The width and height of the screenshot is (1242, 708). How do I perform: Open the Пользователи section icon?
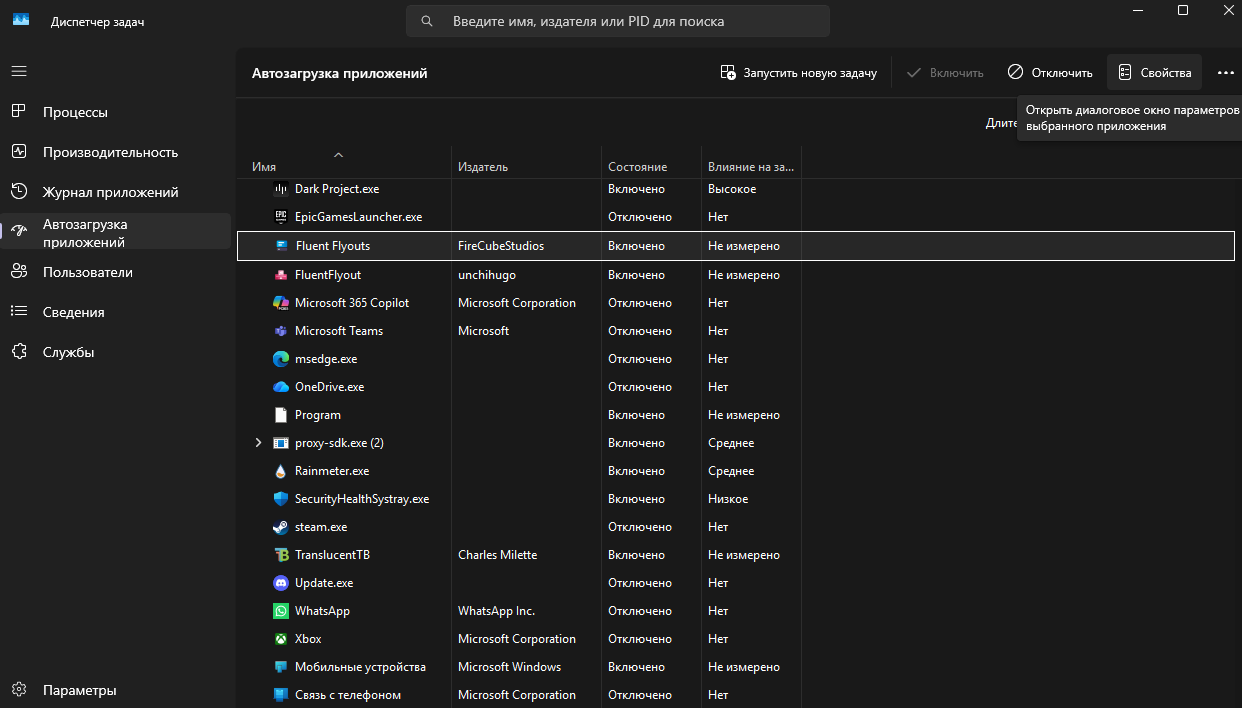tap(19, 272)
